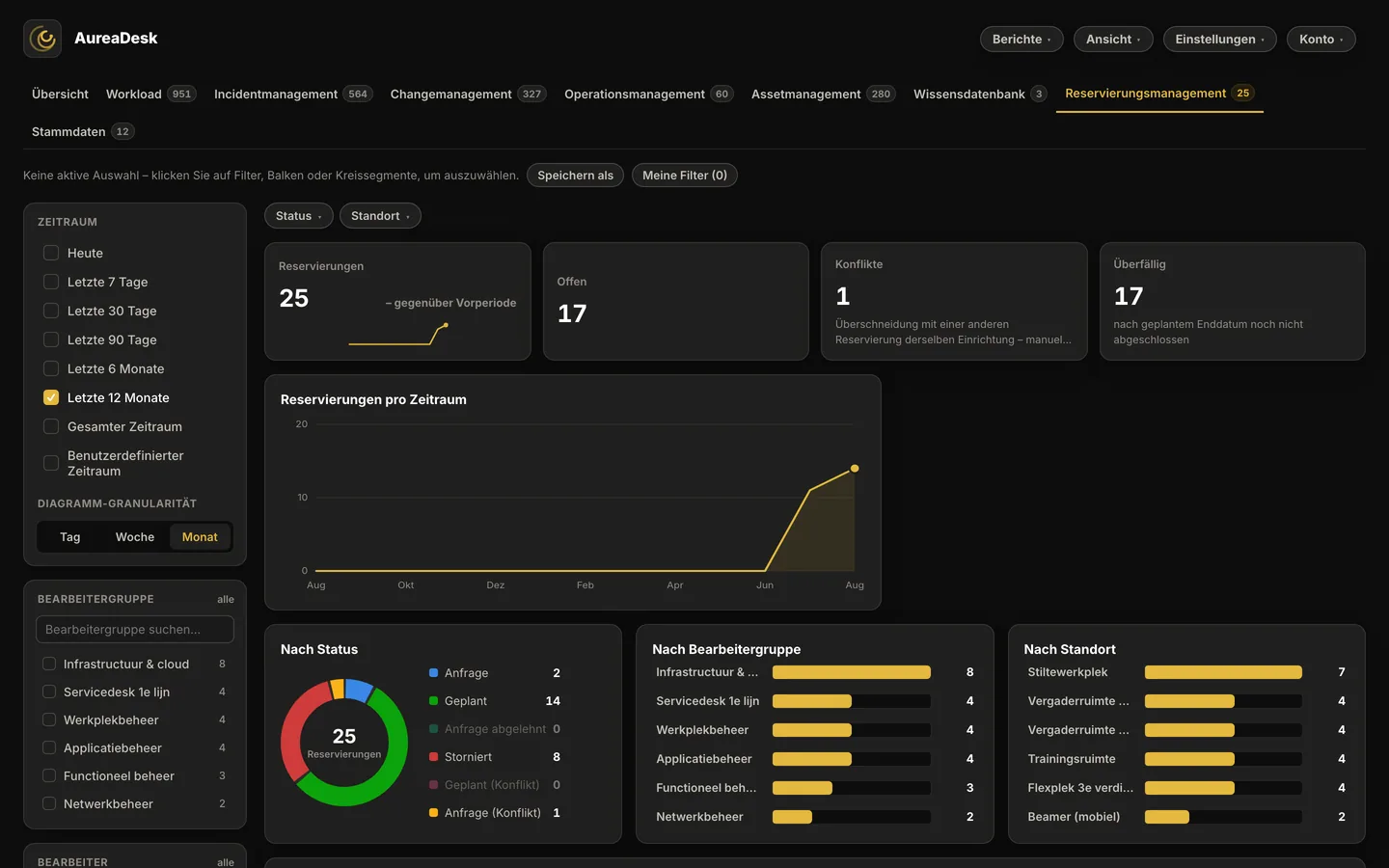Click the Trainingsruimte bar in Nach Standort
Viewport: 1389px width, 868px height.
point(1189,759)
